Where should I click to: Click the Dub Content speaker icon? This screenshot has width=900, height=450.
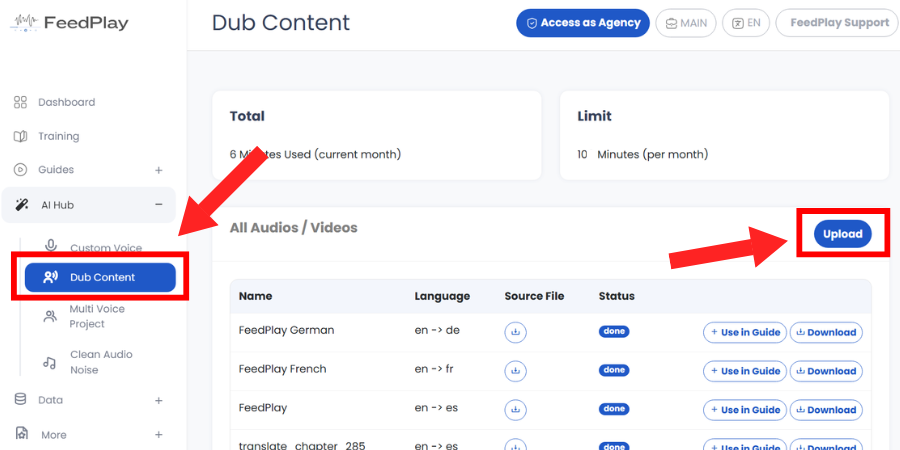pyautogui.click(x=51, y=277)
